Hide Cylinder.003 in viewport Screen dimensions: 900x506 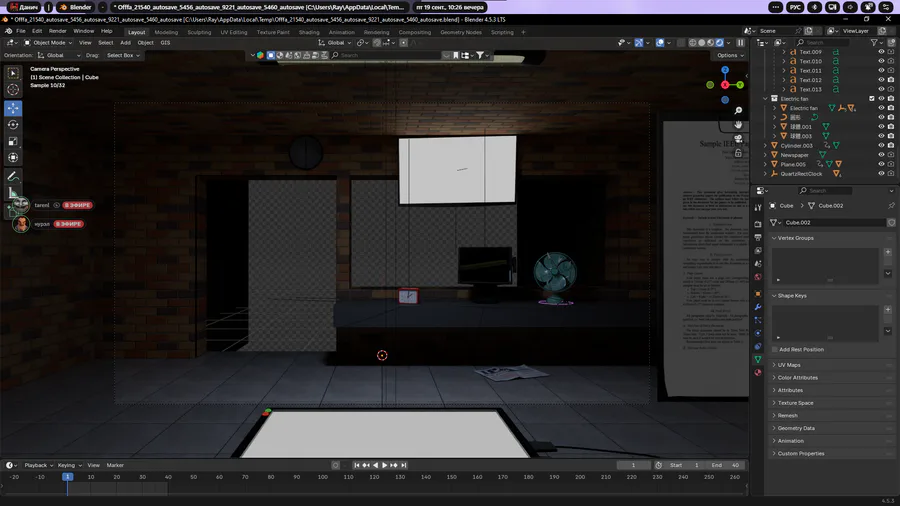point(881,145)
